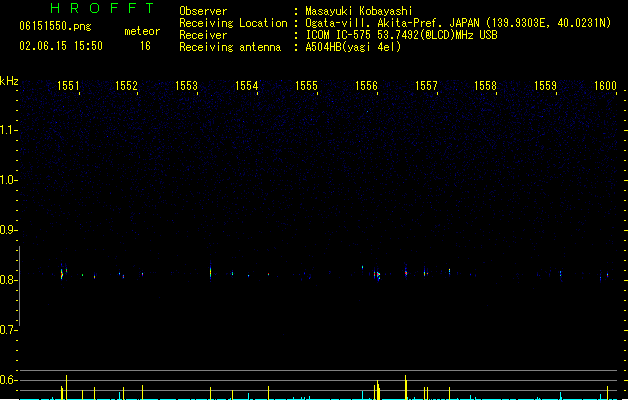Image resolution: width=629 pixels, height=400 pixels.
Task: Click the Ogata-vill. Akita-Pref. JAPAN location text
Action: pos(458,23)
